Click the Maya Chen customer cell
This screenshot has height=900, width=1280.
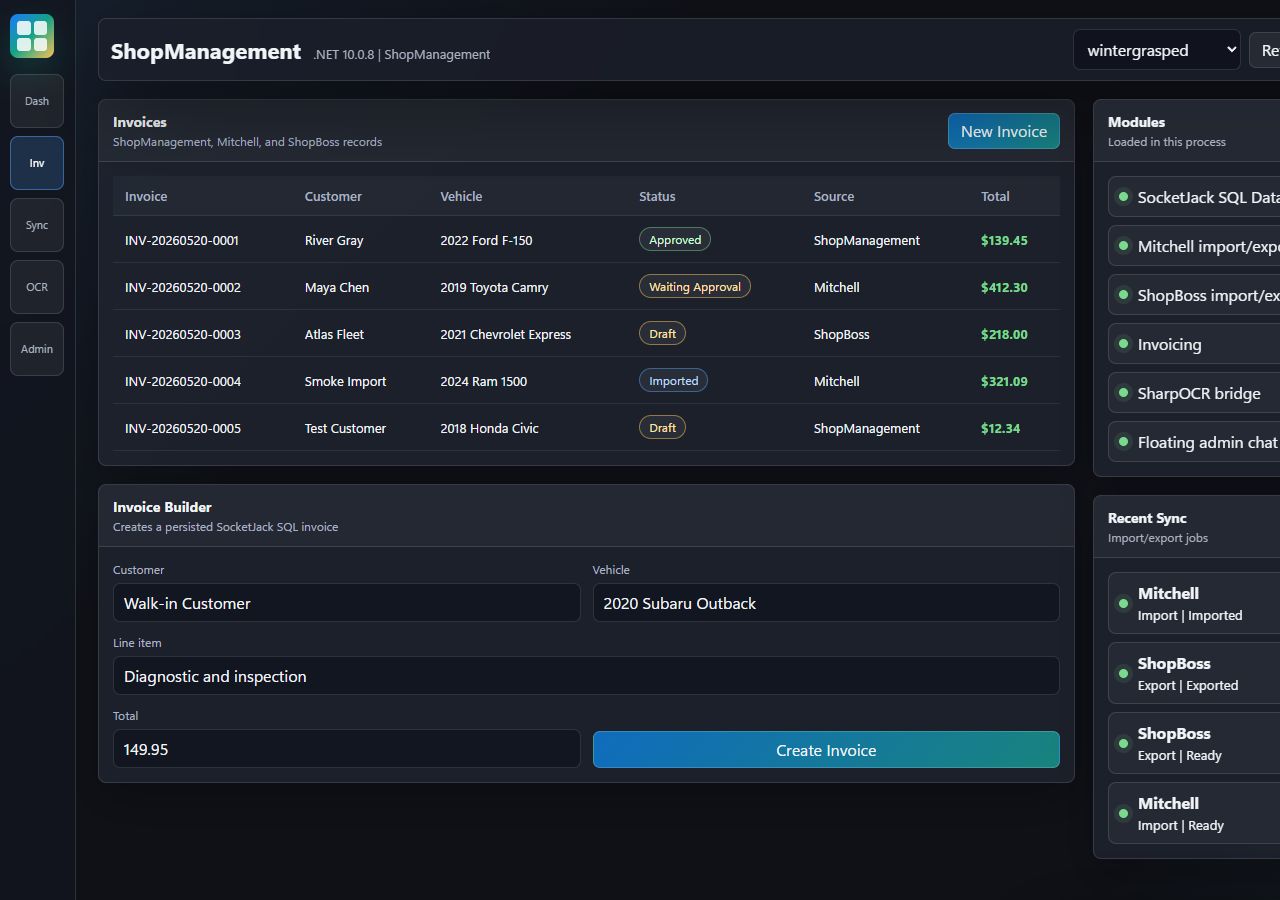point(337,287)
